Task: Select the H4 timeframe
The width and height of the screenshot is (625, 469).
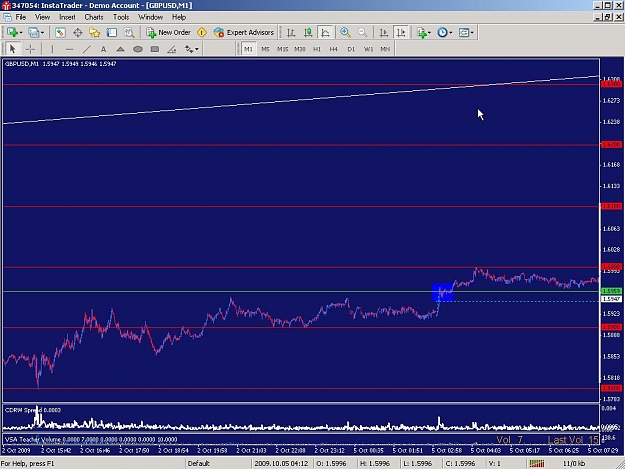Action: pos(334,49)
